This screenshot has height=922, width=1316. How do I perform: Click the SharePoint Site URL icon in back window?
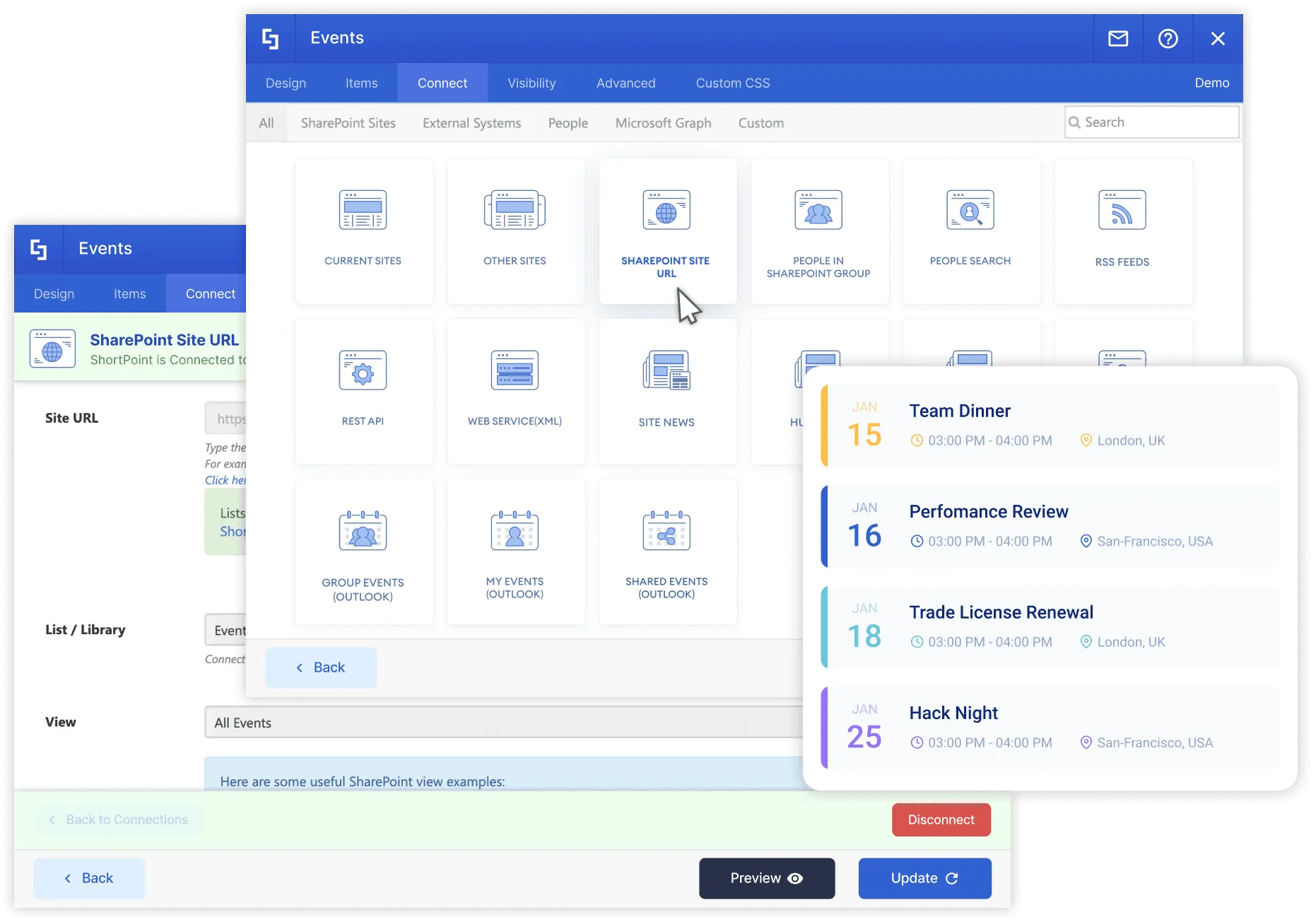point(53,349)
